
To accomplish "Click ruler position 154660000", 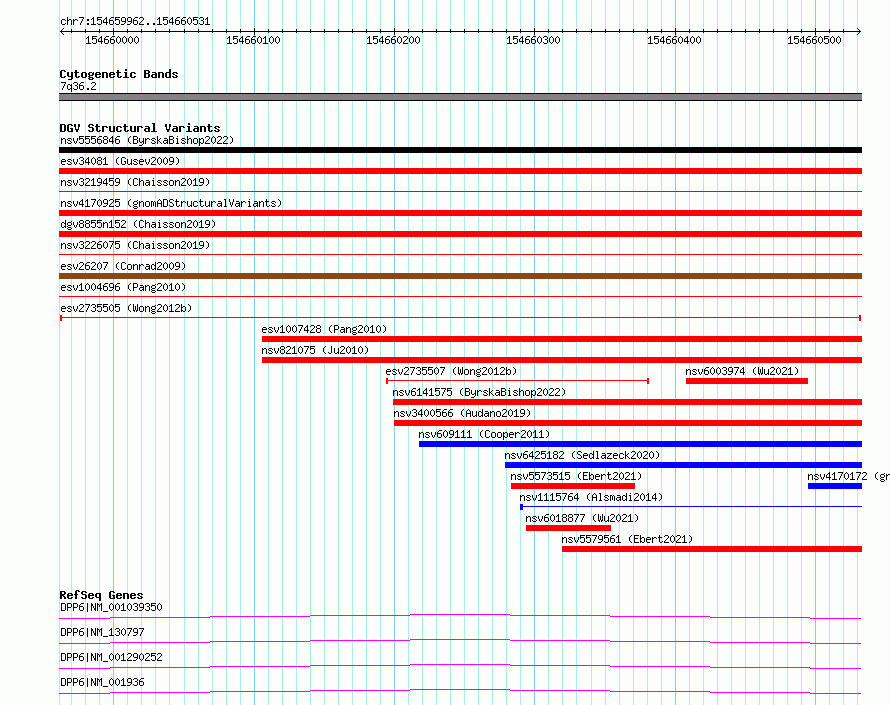I will pyautogui.click(x=112, y=40).
